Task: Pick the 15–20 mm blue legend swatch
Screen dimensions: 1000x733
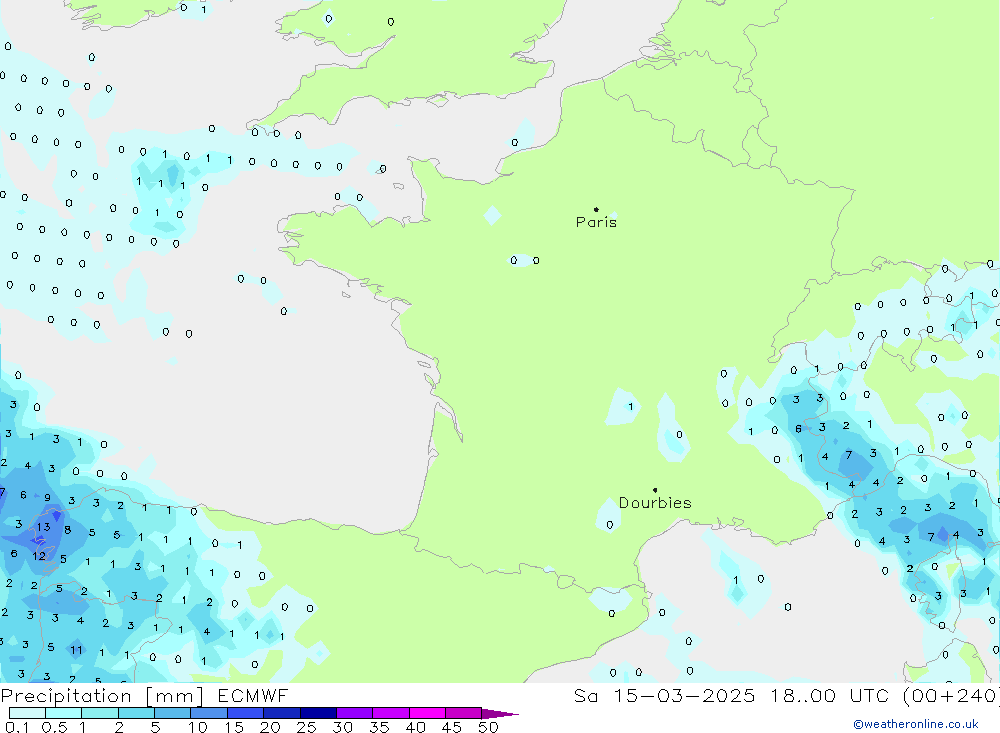Action: [246, 713]
